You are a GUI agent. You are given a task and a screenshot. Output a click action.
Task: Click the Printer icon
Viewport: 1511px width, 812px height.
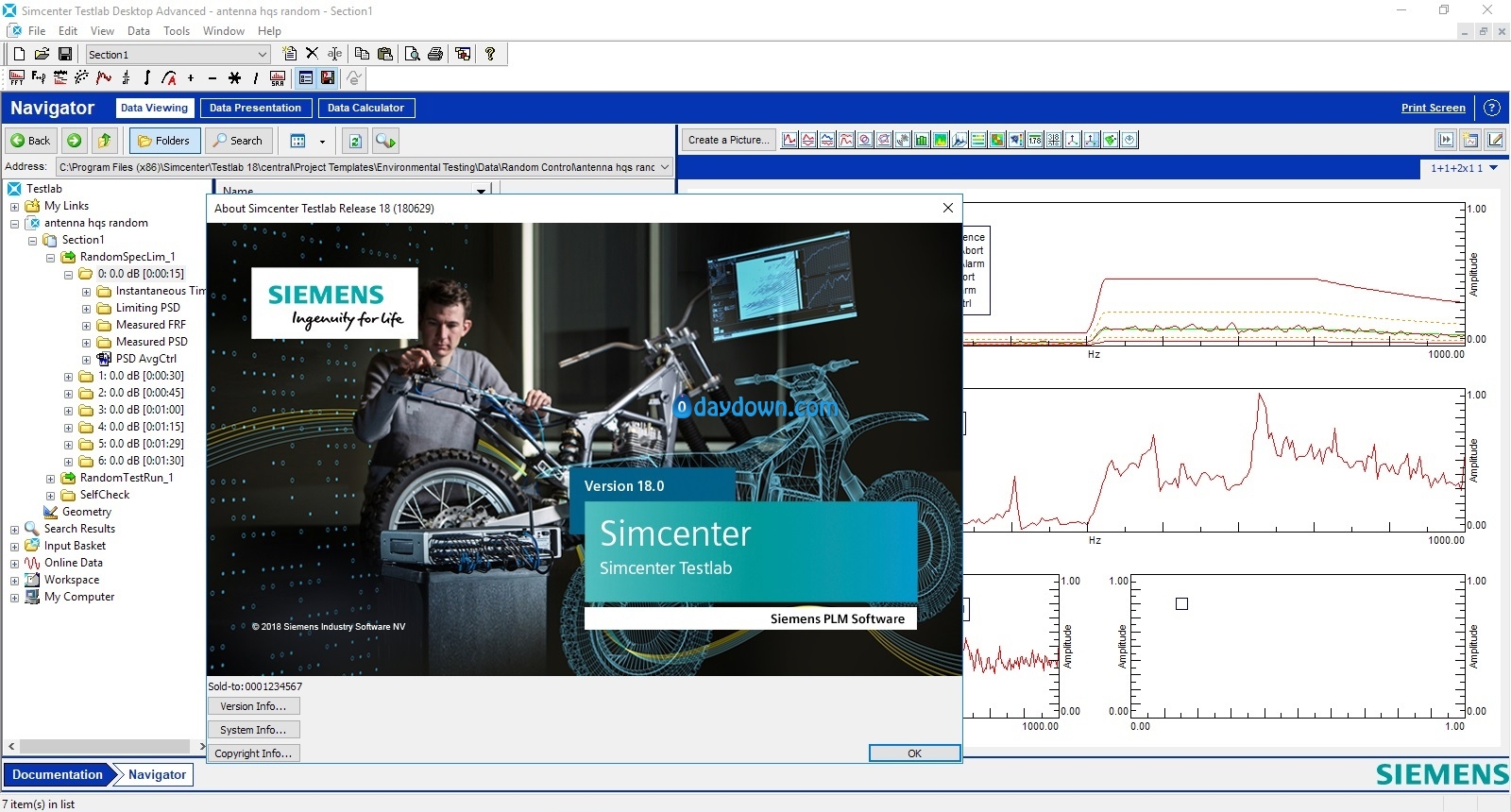click(435, 54)
